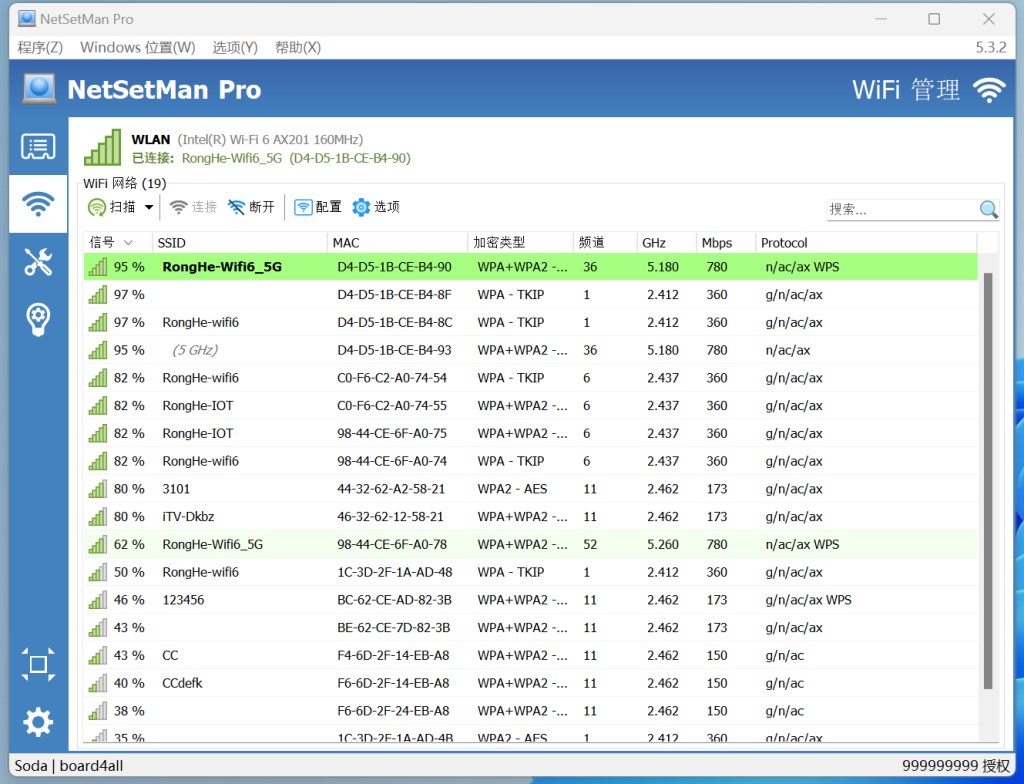The width and height of the screenshot is (1024, 784).
Task: Click the NetSetMan Pro title bar icon
Action: [27, 18]
